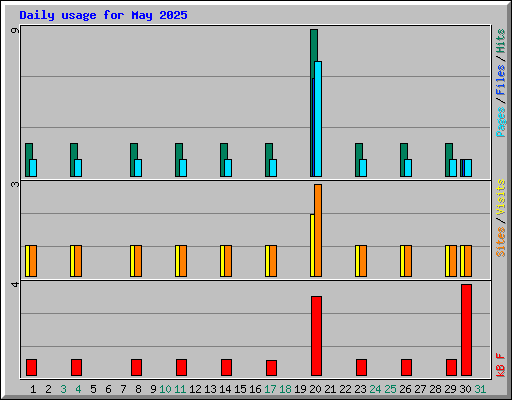The height and width of the screenshot is (400, 512).
Task: Click the 'Daily usage for May 2025' title
Action: click(103, 15)
